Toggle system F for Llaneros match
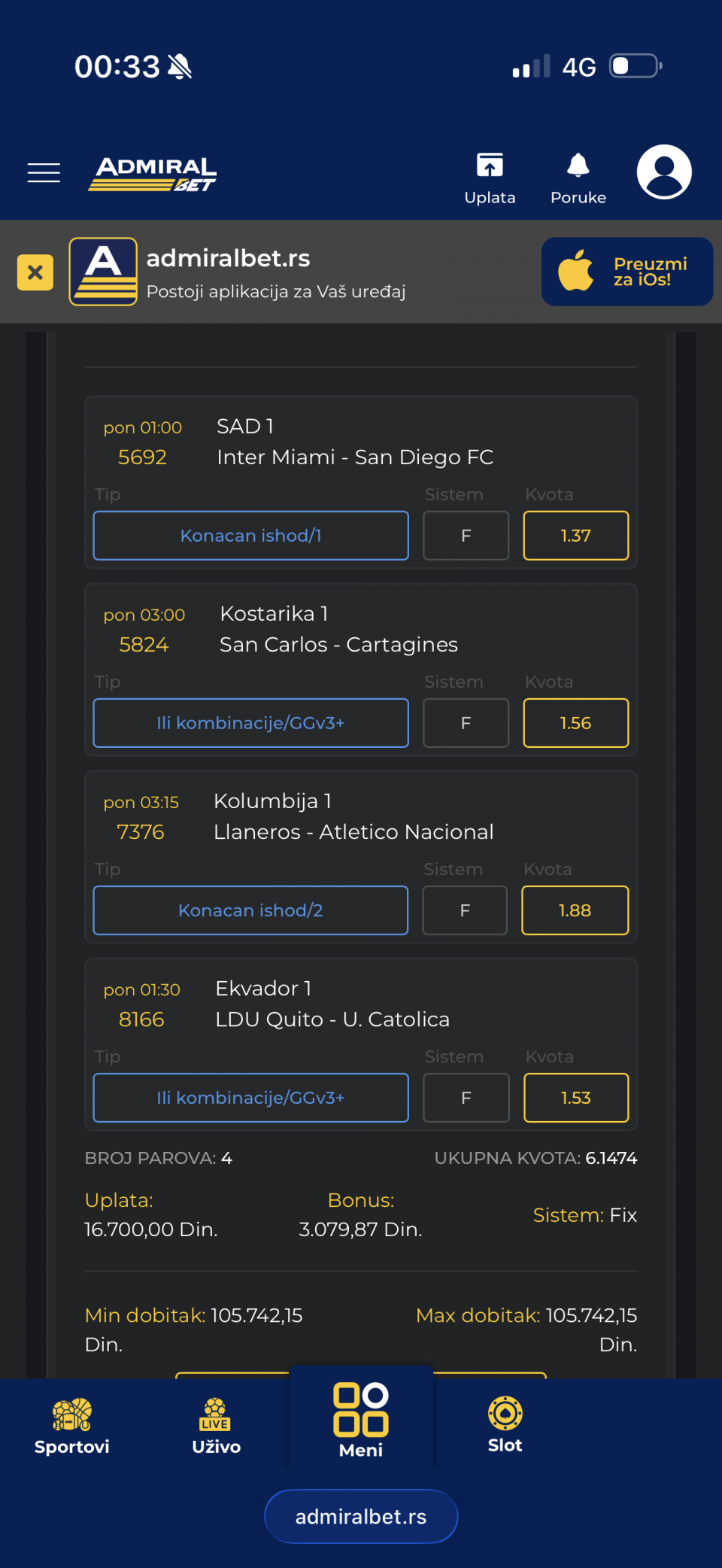 tap(466, 910)
